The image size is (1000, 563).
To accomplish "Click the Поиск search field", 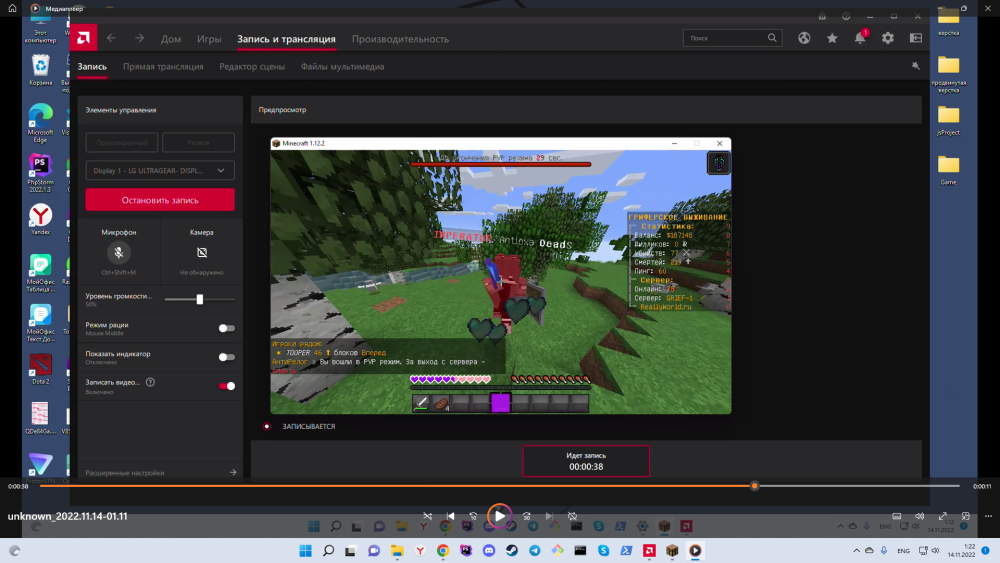I will click(732, 38).
